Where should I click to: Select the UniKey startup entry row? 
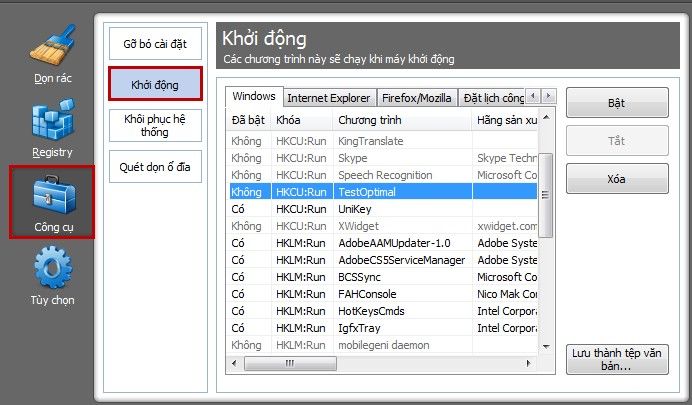383,209
